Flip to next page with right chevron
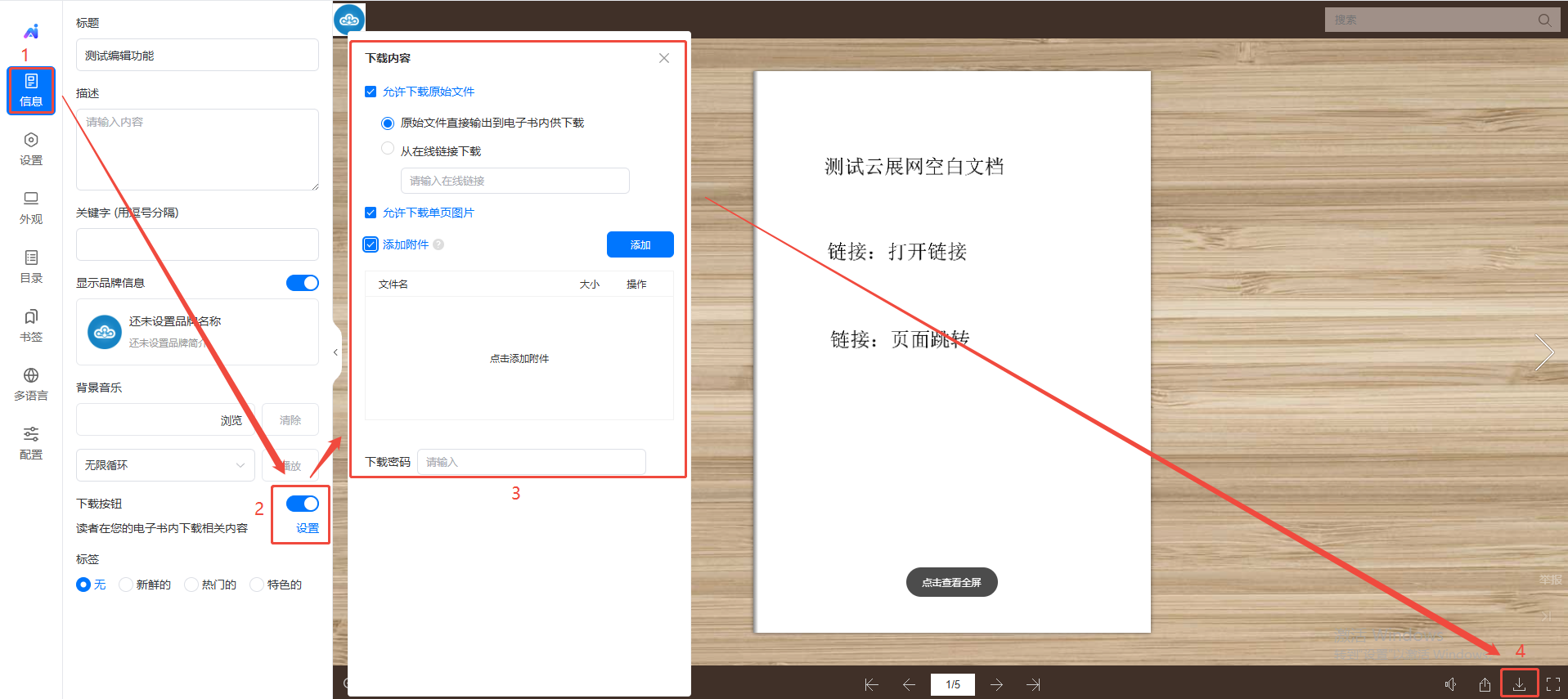The image size is (1568, 699). 1543,352
